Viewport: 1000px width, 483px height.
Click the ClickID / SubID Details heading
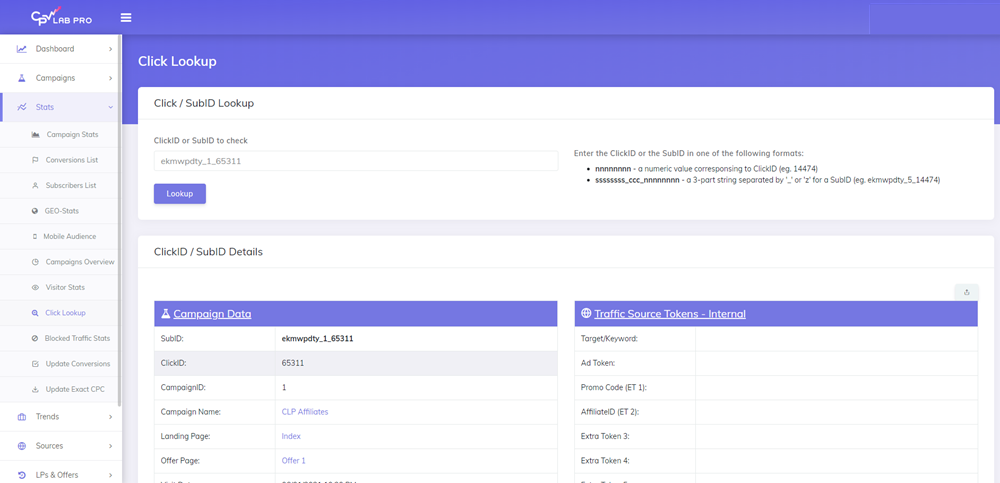point(209,252)
